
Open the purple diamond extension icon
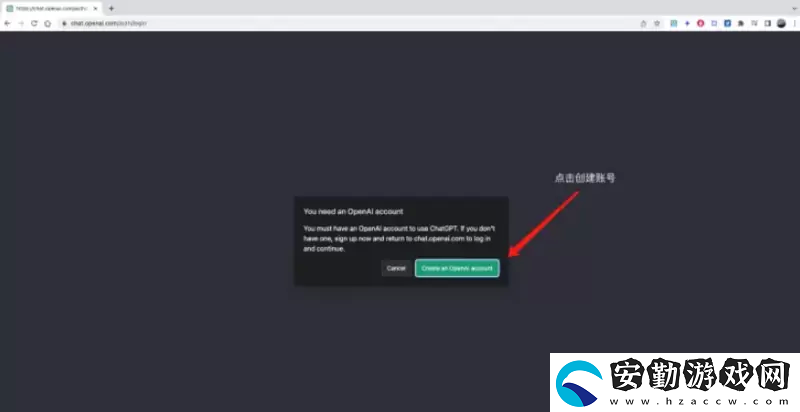pos(687,23)
